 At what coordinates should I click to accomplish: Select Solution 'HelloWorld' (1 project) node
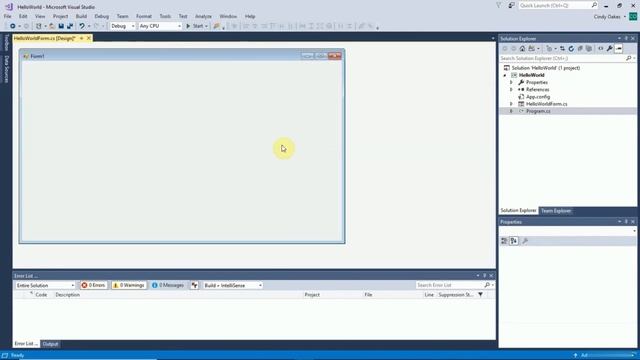(546, 68)
